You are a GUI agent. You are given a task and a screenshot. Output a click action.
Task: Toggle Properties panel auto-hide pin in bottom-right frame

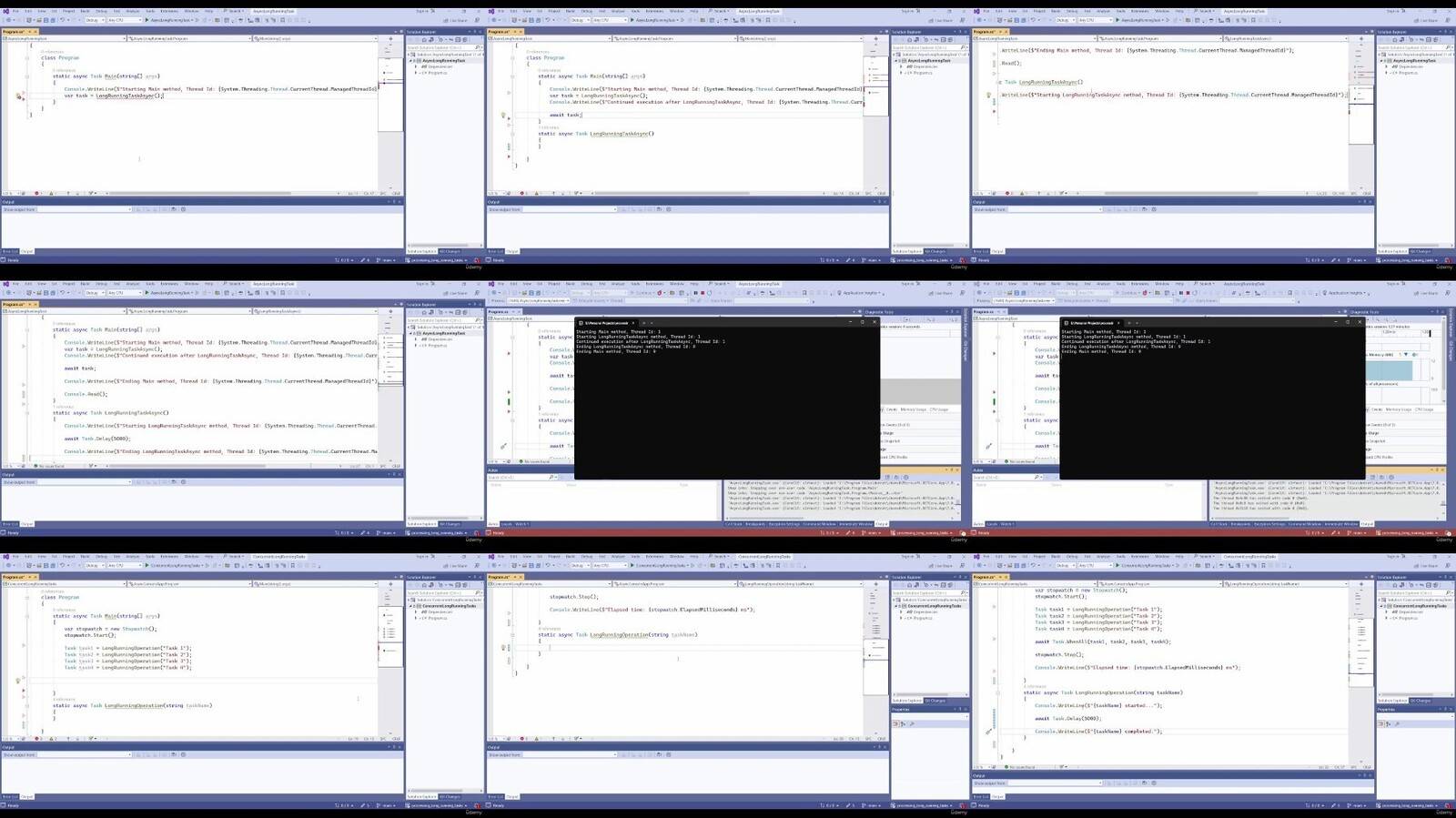pos(1444,709)
